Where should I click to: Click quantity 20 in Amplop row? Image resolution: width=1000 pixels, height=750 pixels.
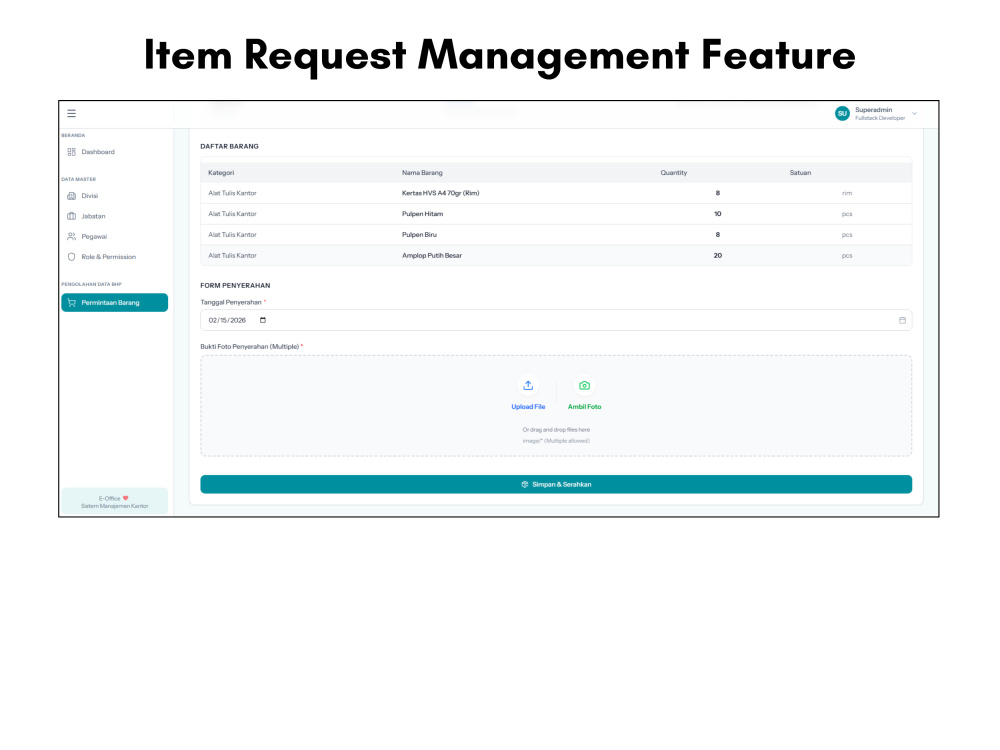pos(717,256)
